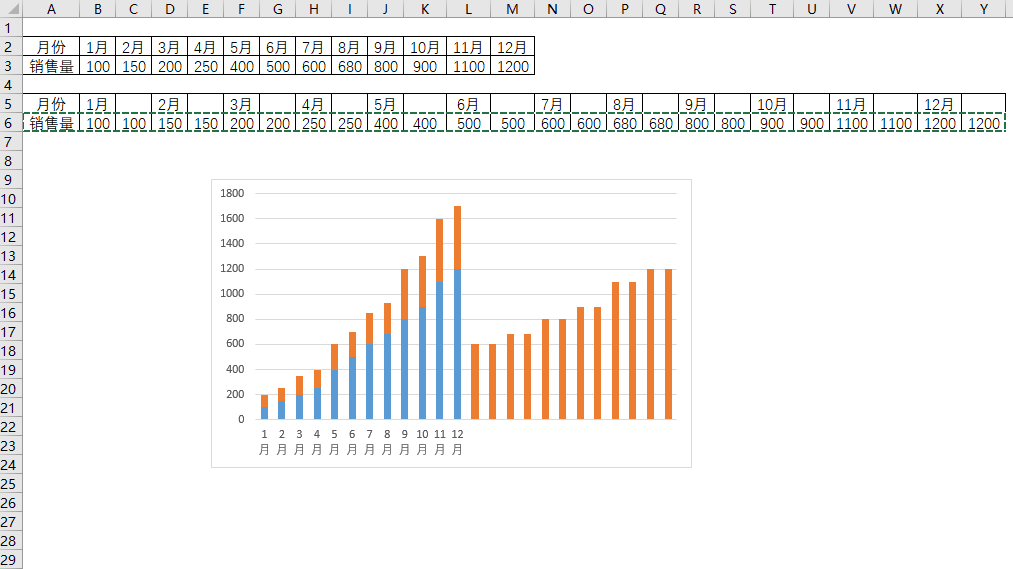The height and width of the screenshot is (569, 1013).
Task: Select column T header
Action: 772,9
